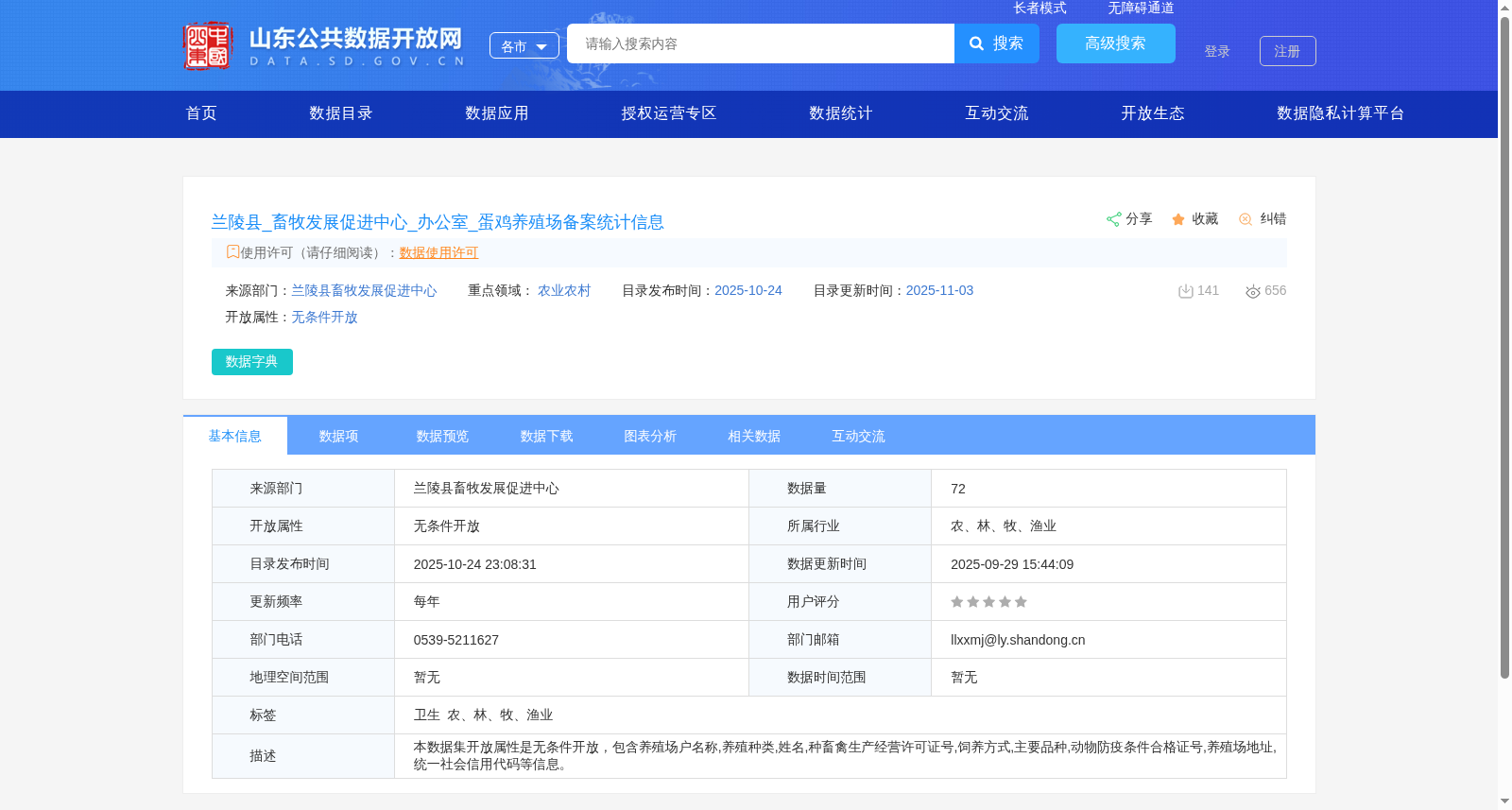Enable 长者模式 elder mode
This screenshot has height=810, width=1512.
coord(1040,8)
